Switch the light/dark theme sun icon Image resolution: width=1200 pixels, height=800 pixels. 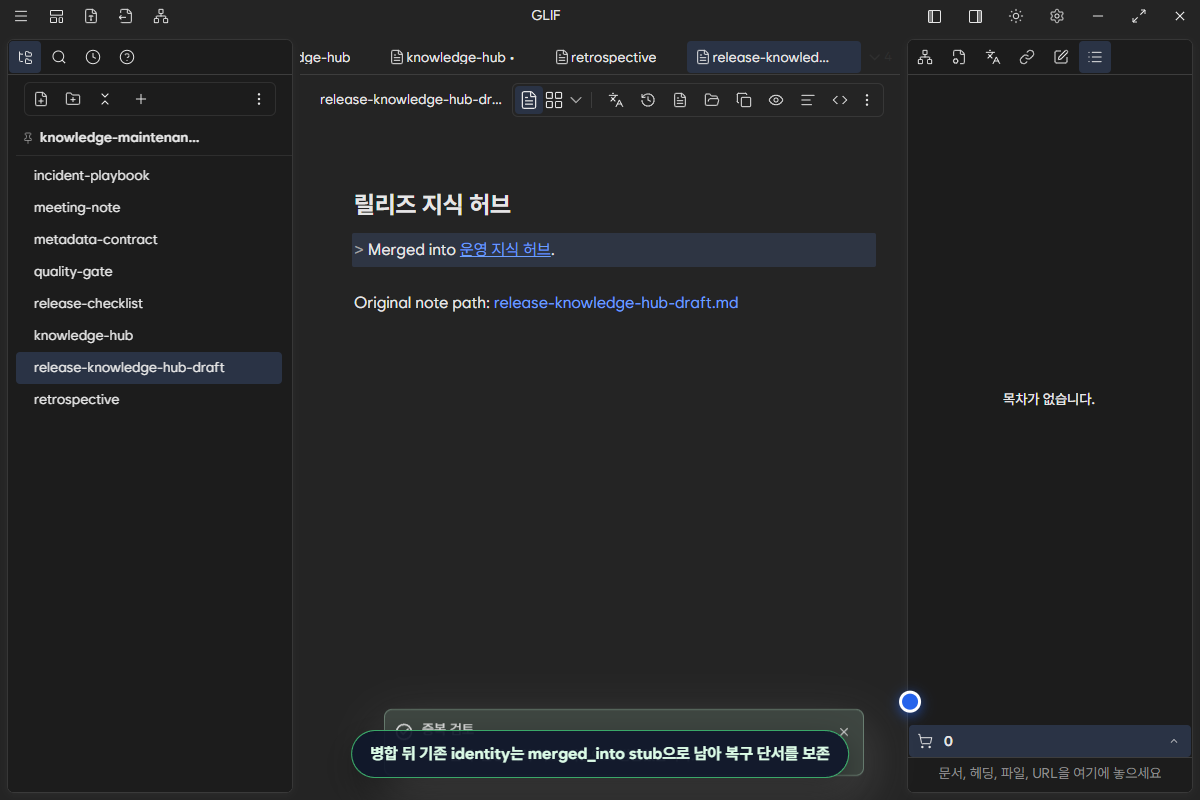click(1016, 16)
